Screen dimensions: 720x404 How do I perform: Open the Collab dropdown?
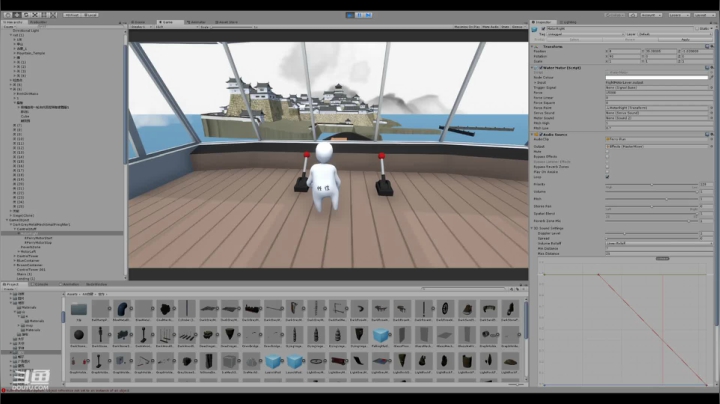tap(614, 15)
